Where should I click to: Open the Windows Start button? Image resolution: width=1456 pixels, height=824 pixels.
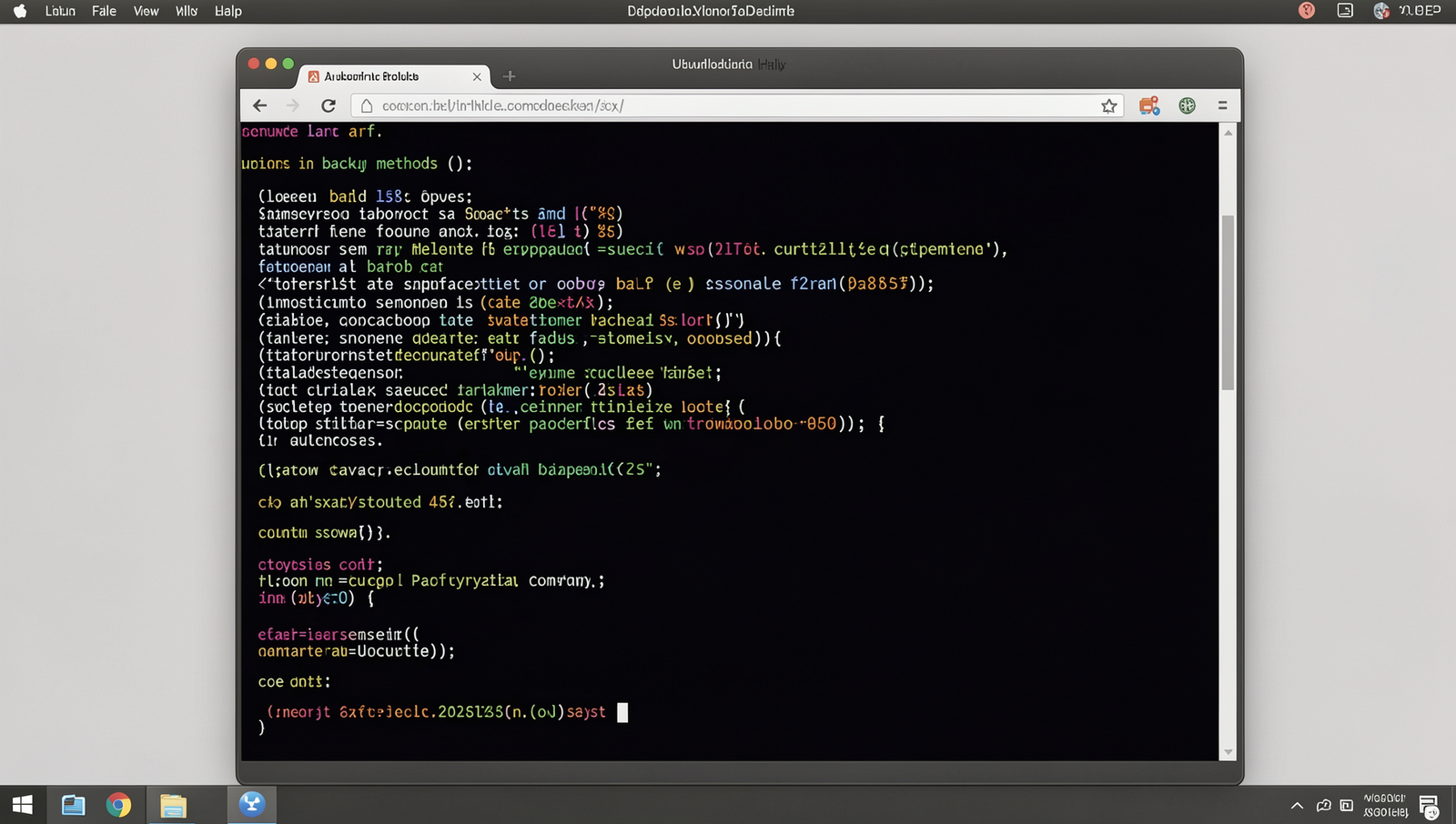tap(23, 805)
